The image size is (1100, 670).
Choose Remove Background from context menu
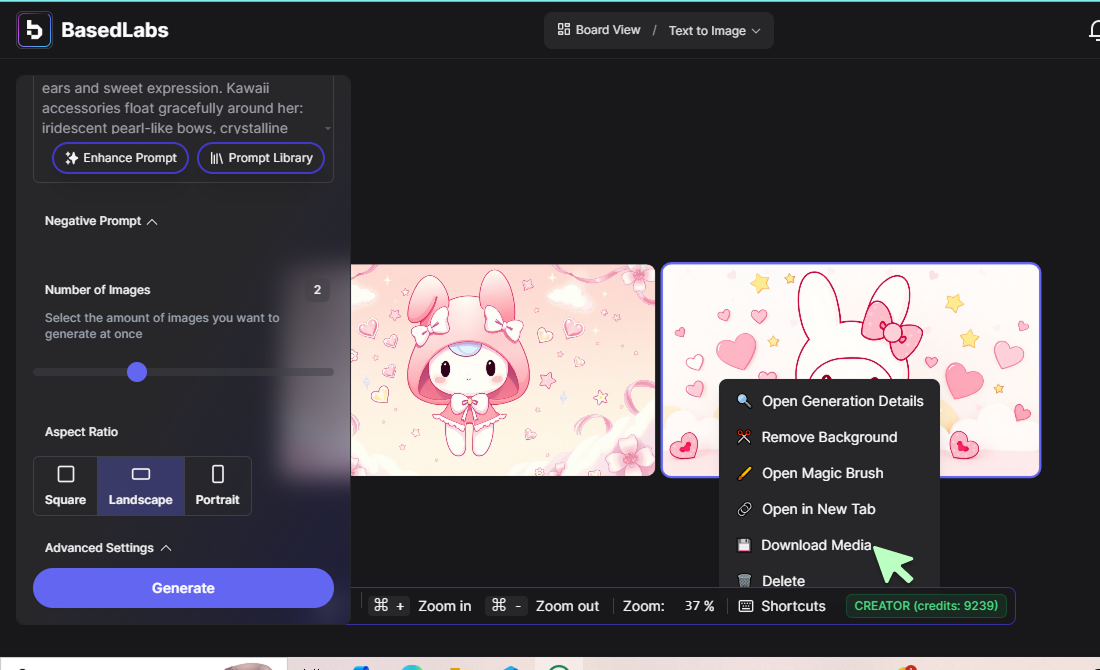(x=829, y=436)
